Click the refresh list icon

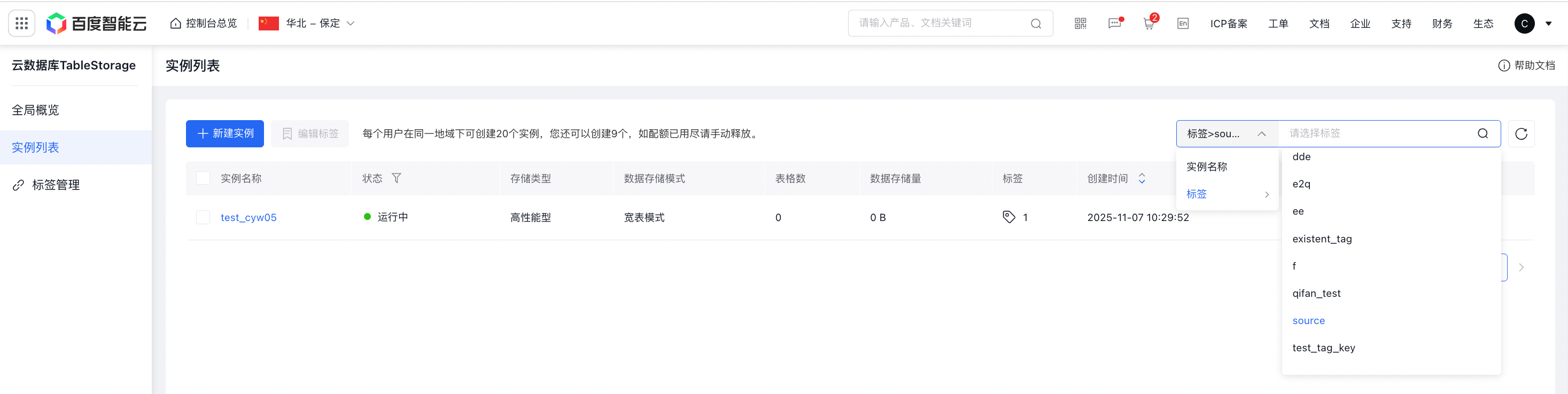[x=1520, y=134]
